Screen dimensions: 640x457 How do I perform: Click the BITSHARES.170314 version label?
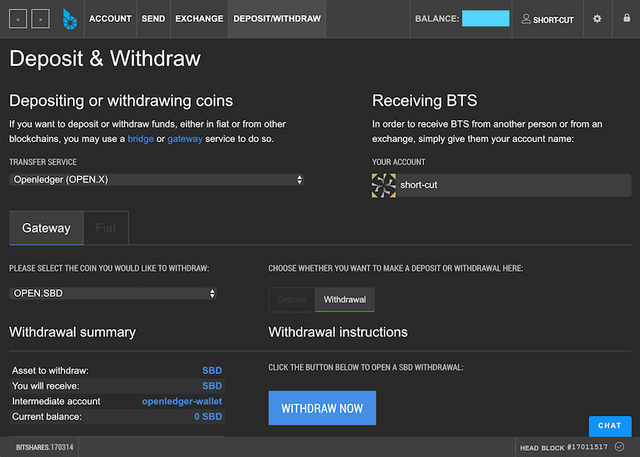click(x=44, y=447)
